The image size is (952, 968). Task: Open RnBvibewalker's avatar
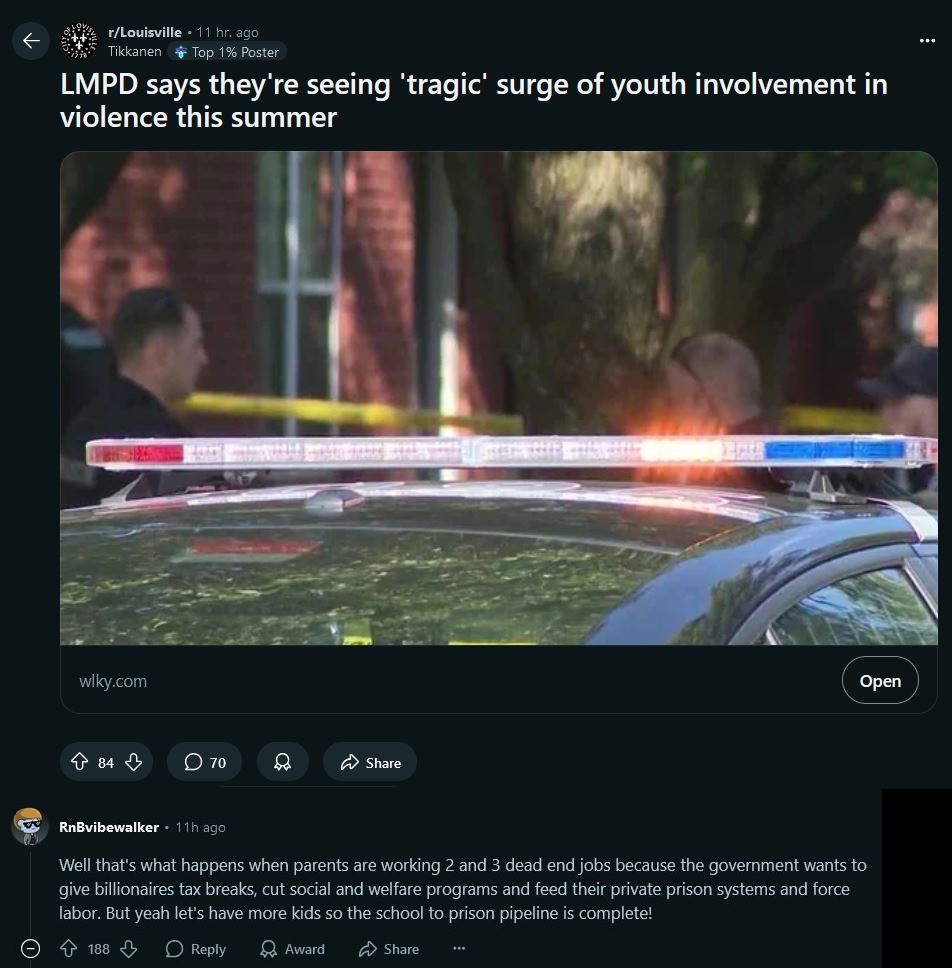click(30, 827)
